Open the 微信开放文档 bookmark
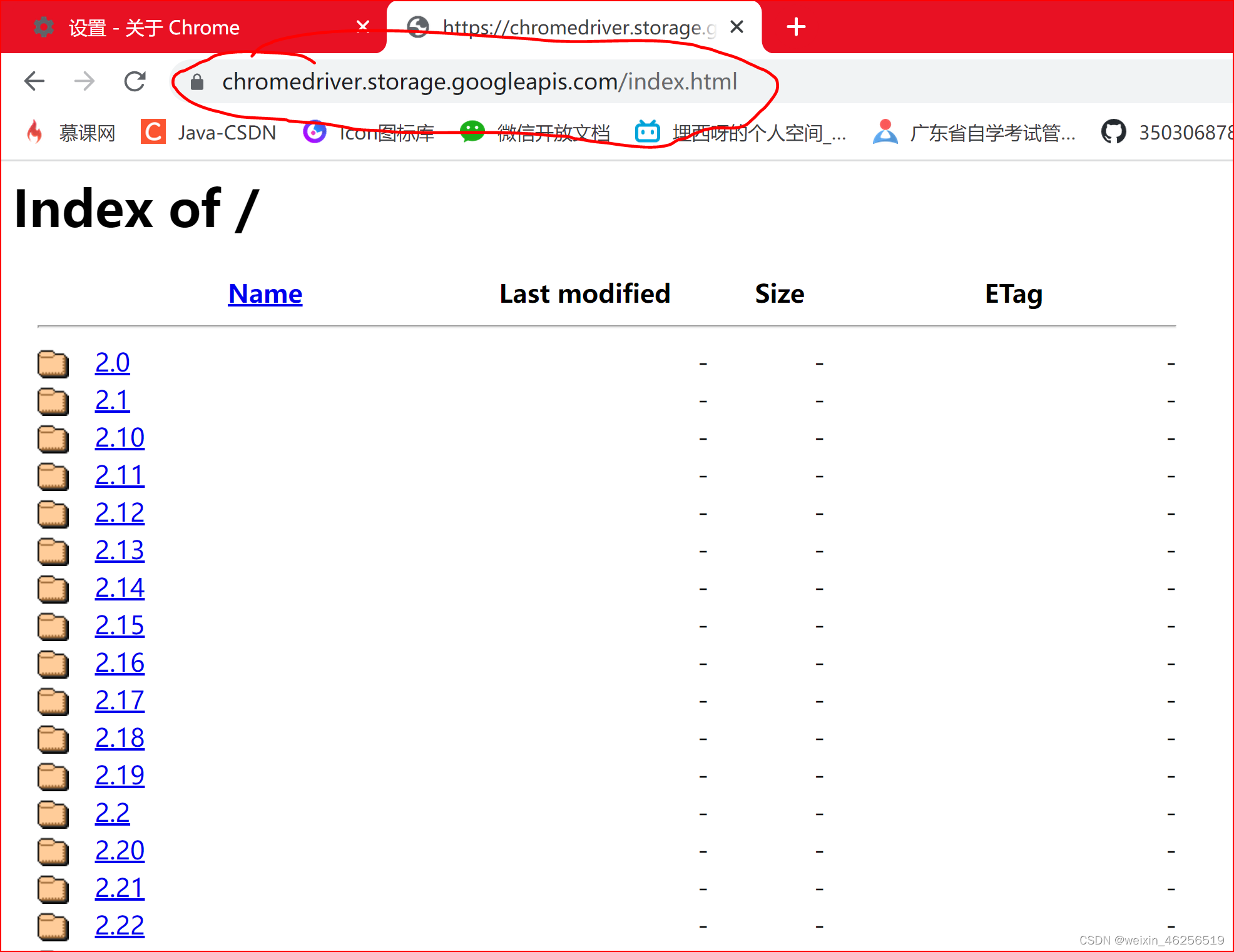This screenshot has height=952, width=1234. coord(535,133)
